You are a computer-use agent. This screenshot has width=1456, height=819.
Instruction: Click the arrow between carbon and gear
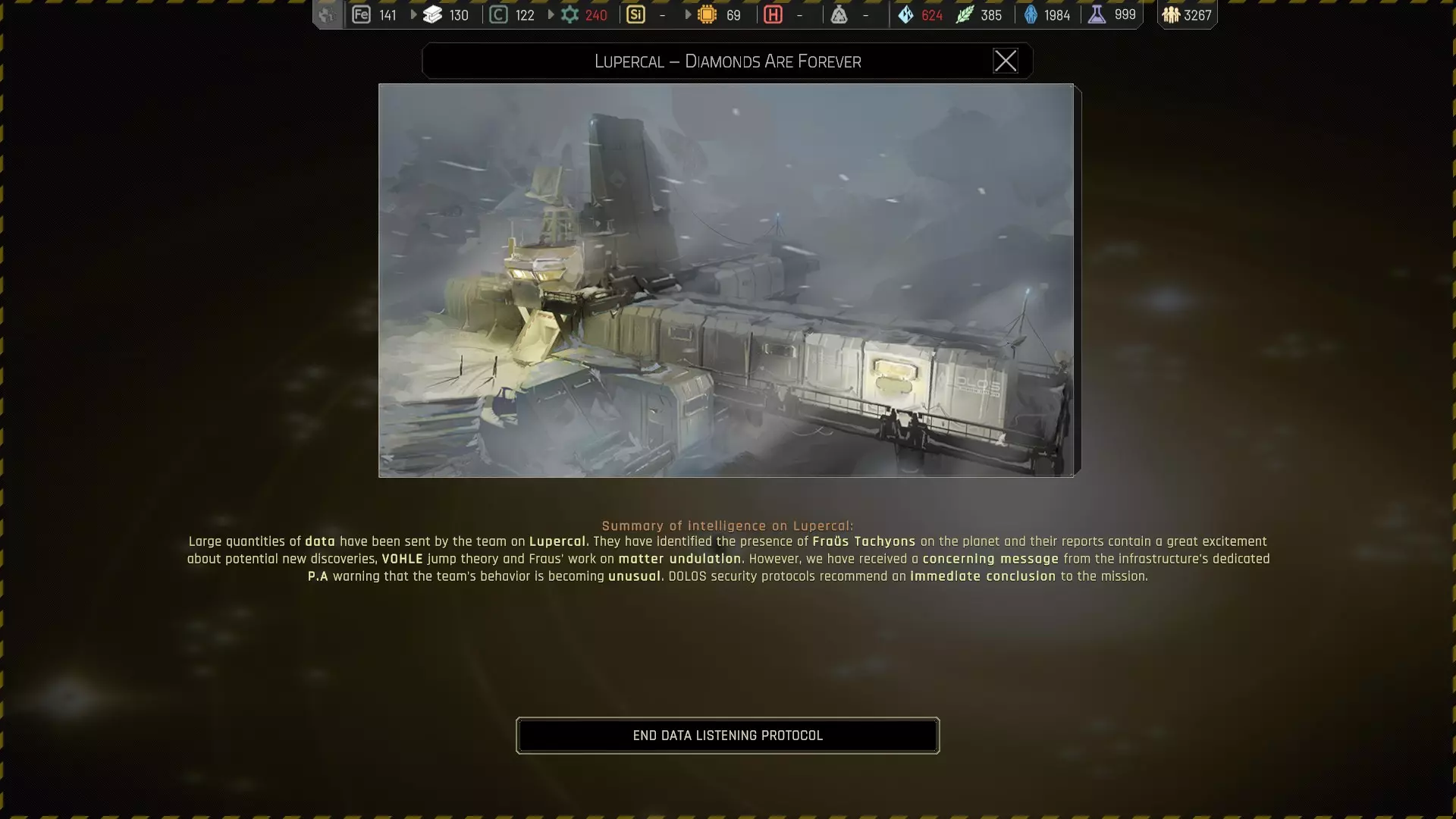coord(551,14)
